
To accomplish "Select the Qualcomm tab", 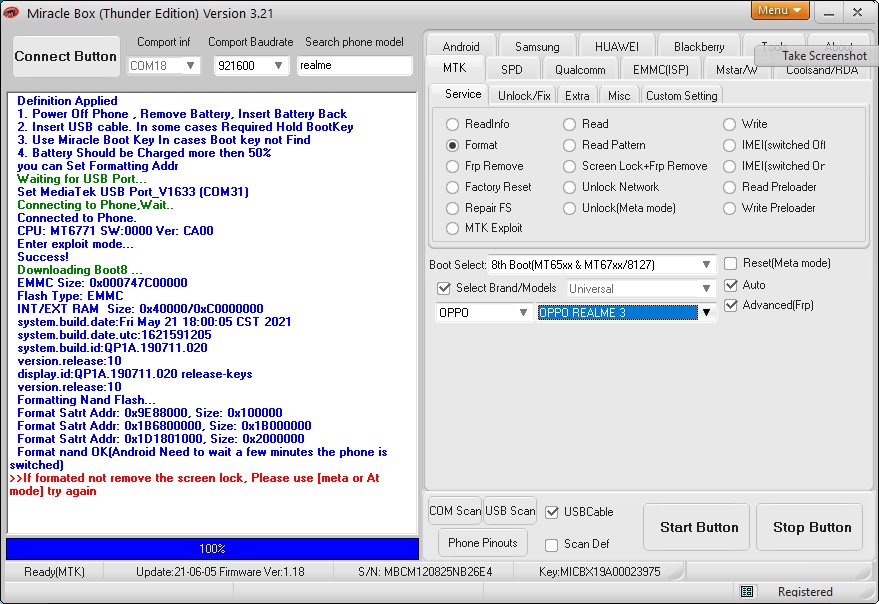I will 580,70.
